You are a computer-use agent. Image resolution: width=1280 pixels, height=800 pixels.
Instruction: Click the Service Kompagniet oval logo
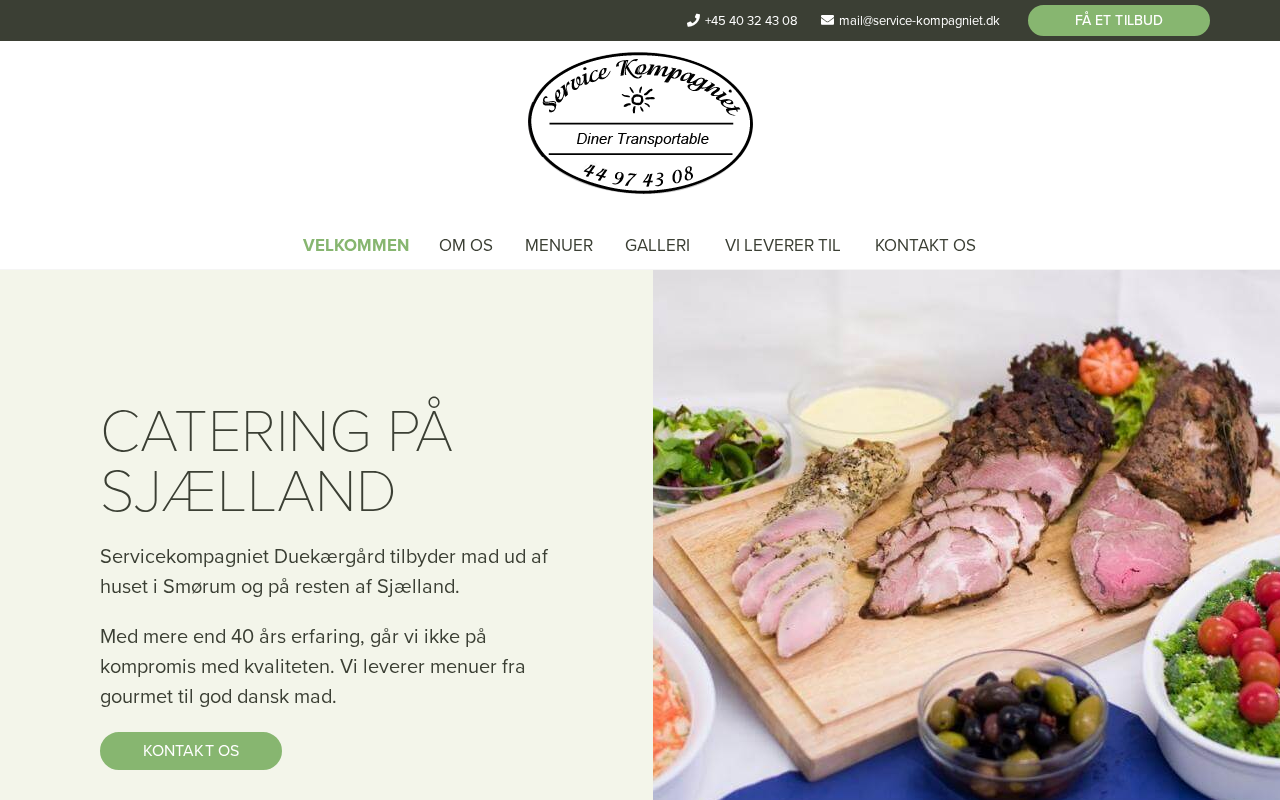pyautogui.click(x=640, y=123)
